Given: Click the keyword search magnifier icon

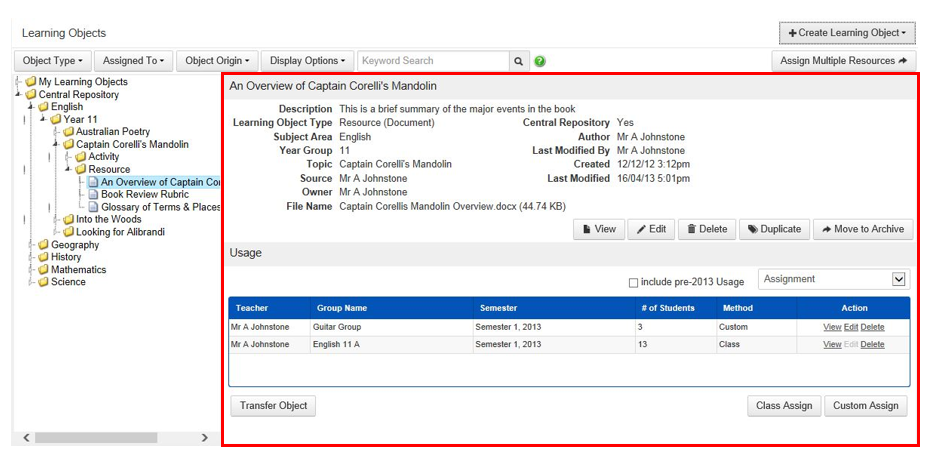Looking at the screenshot, I should (x=519, y=61).
